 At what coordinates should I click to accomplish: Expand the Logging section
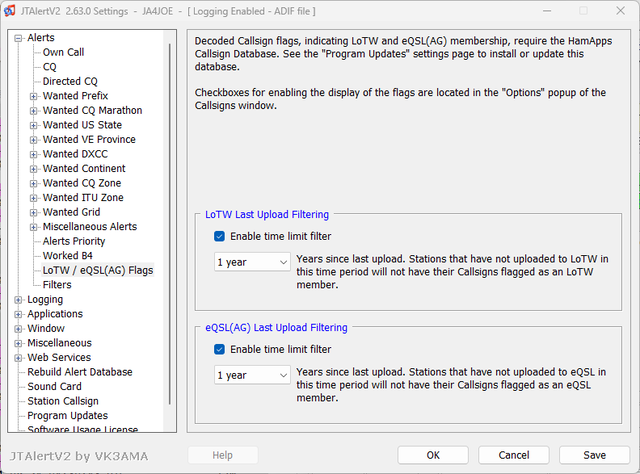[x=19, y=300]
